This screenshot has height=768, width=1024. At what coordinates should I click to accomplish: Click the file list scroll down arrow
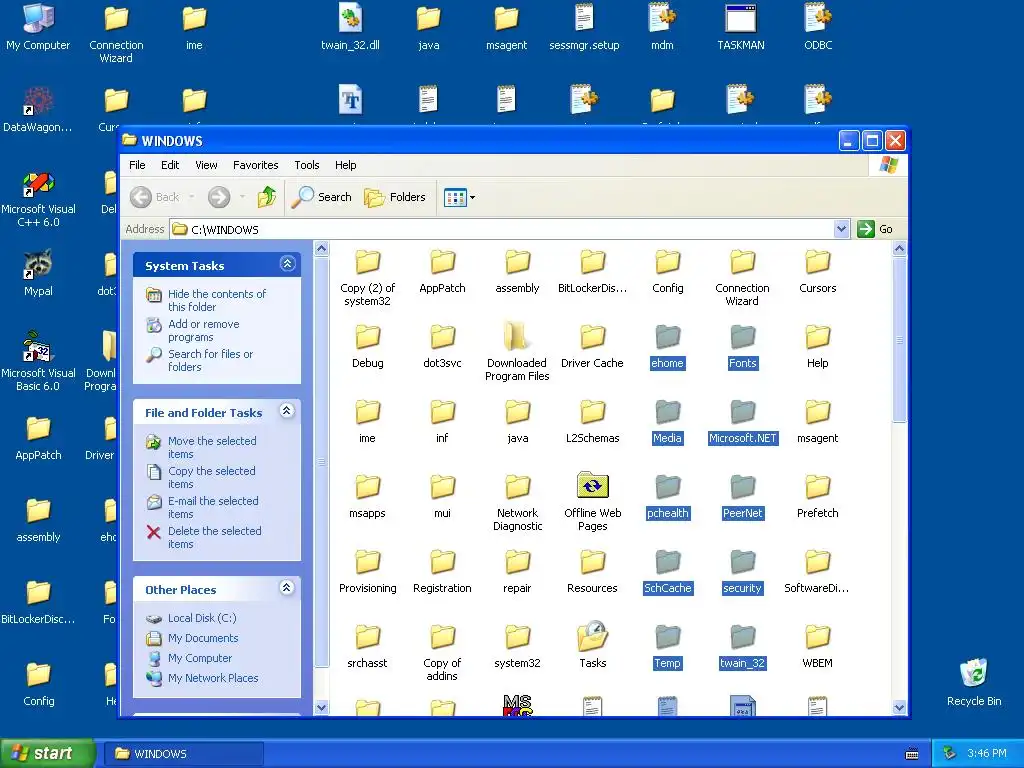click(899, 707)
